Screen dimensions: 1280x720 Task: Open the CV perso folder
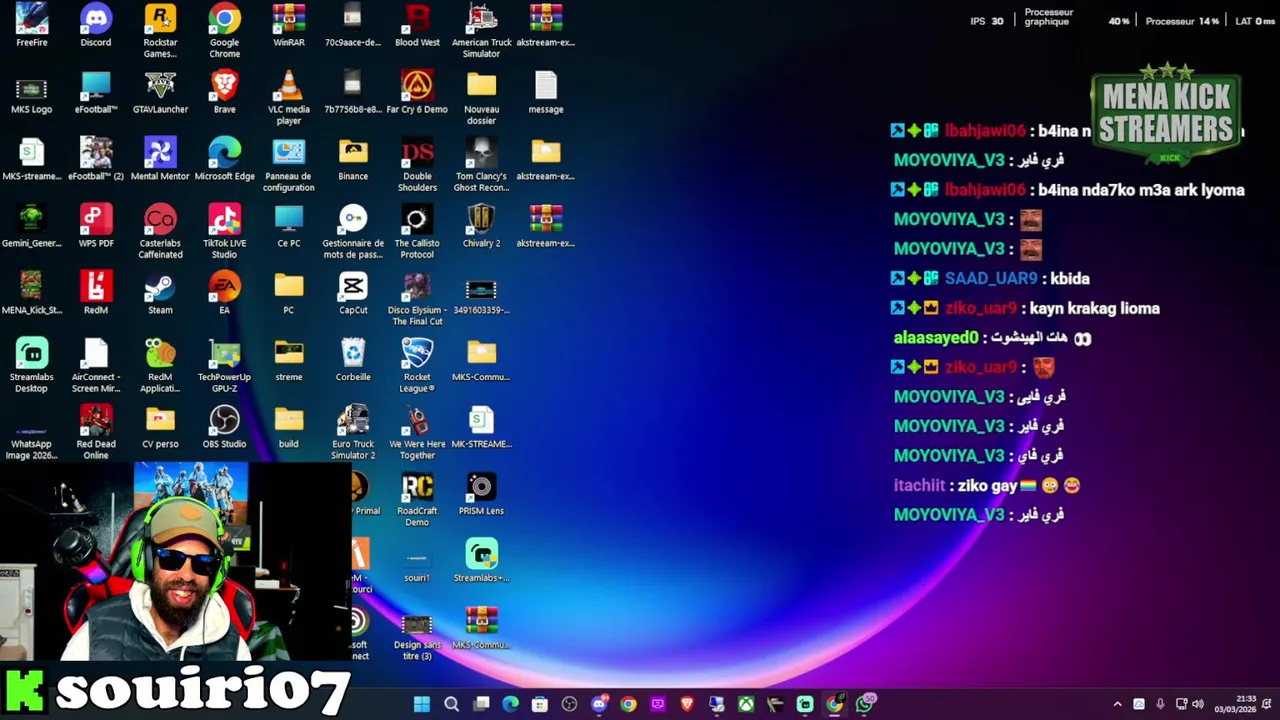click(160, 427)
